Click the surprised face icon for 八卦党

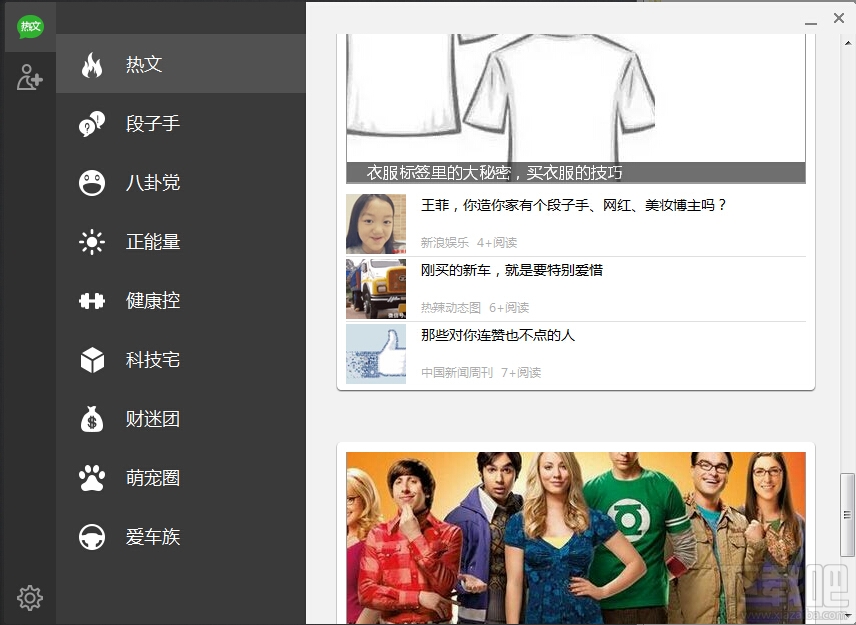[92, 183]
